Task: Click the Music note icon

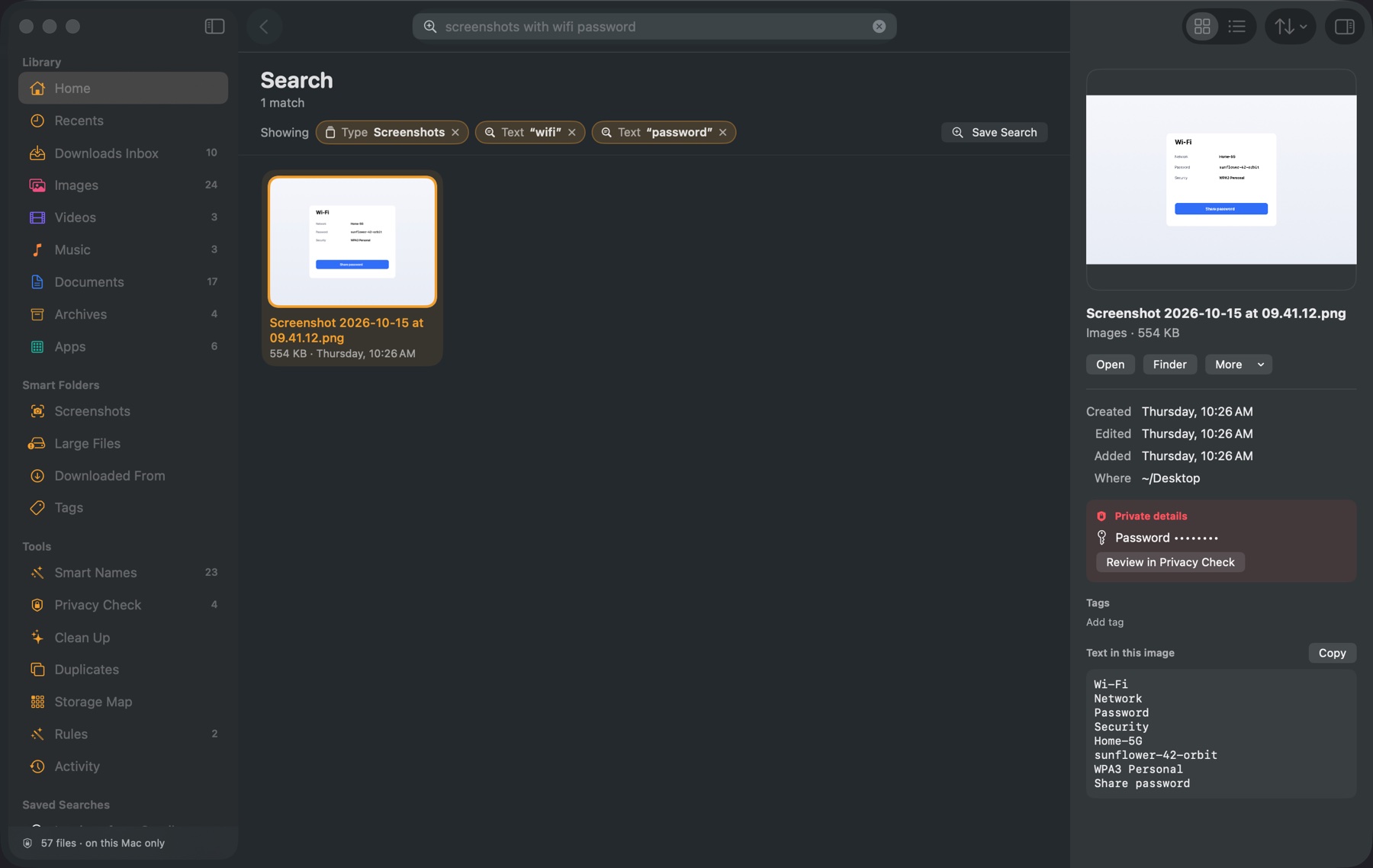Action: [37, 250]
